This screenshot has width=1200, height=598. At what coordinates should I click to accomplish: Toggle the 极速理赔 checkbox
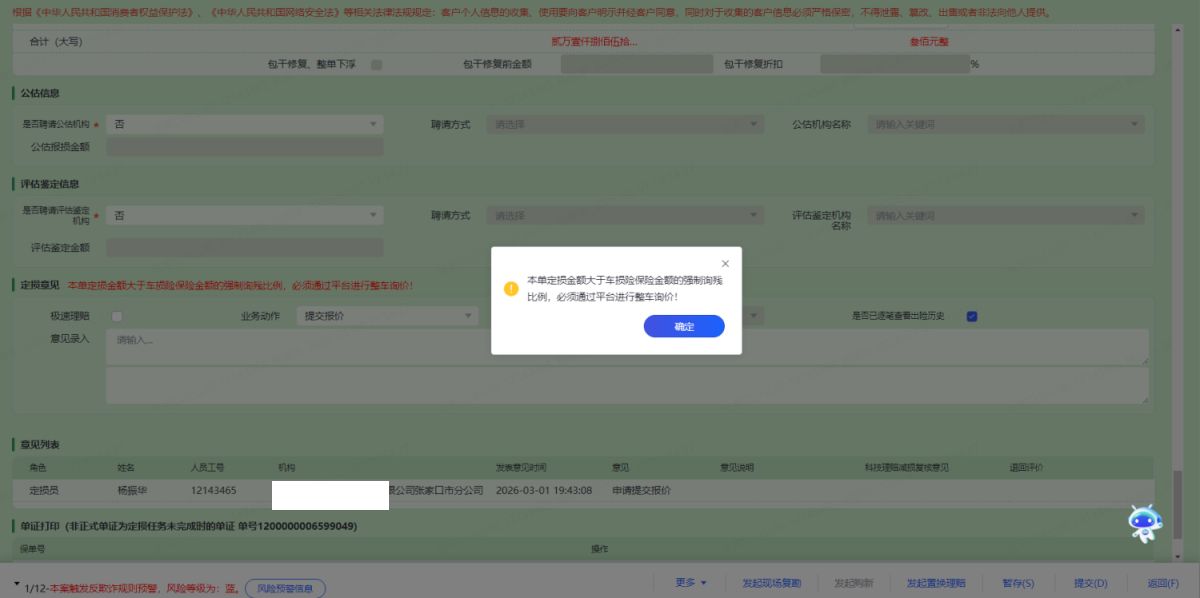tap(117, 316)
